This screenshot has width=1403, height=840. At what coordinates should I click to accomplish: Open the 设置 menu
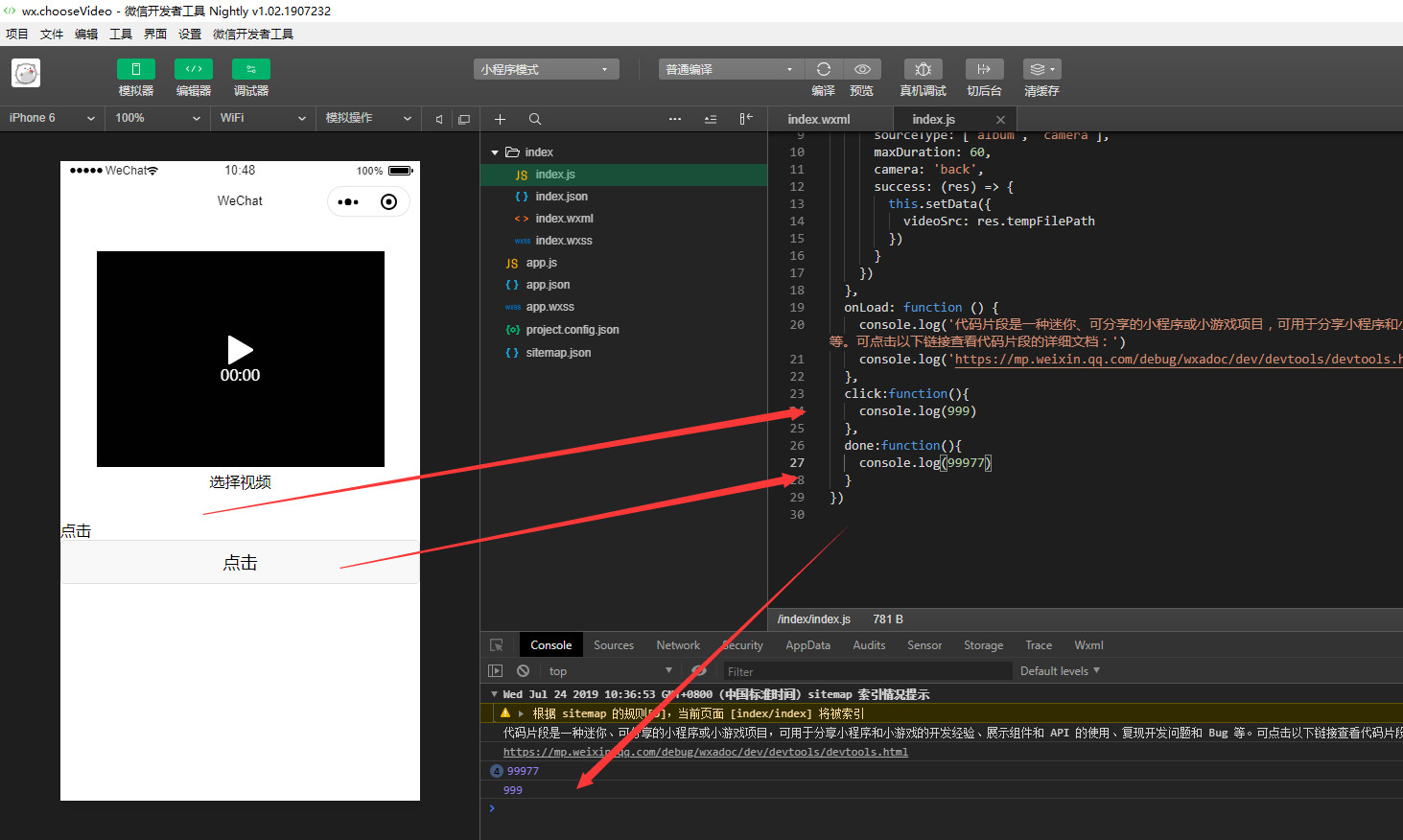point(190,34)
